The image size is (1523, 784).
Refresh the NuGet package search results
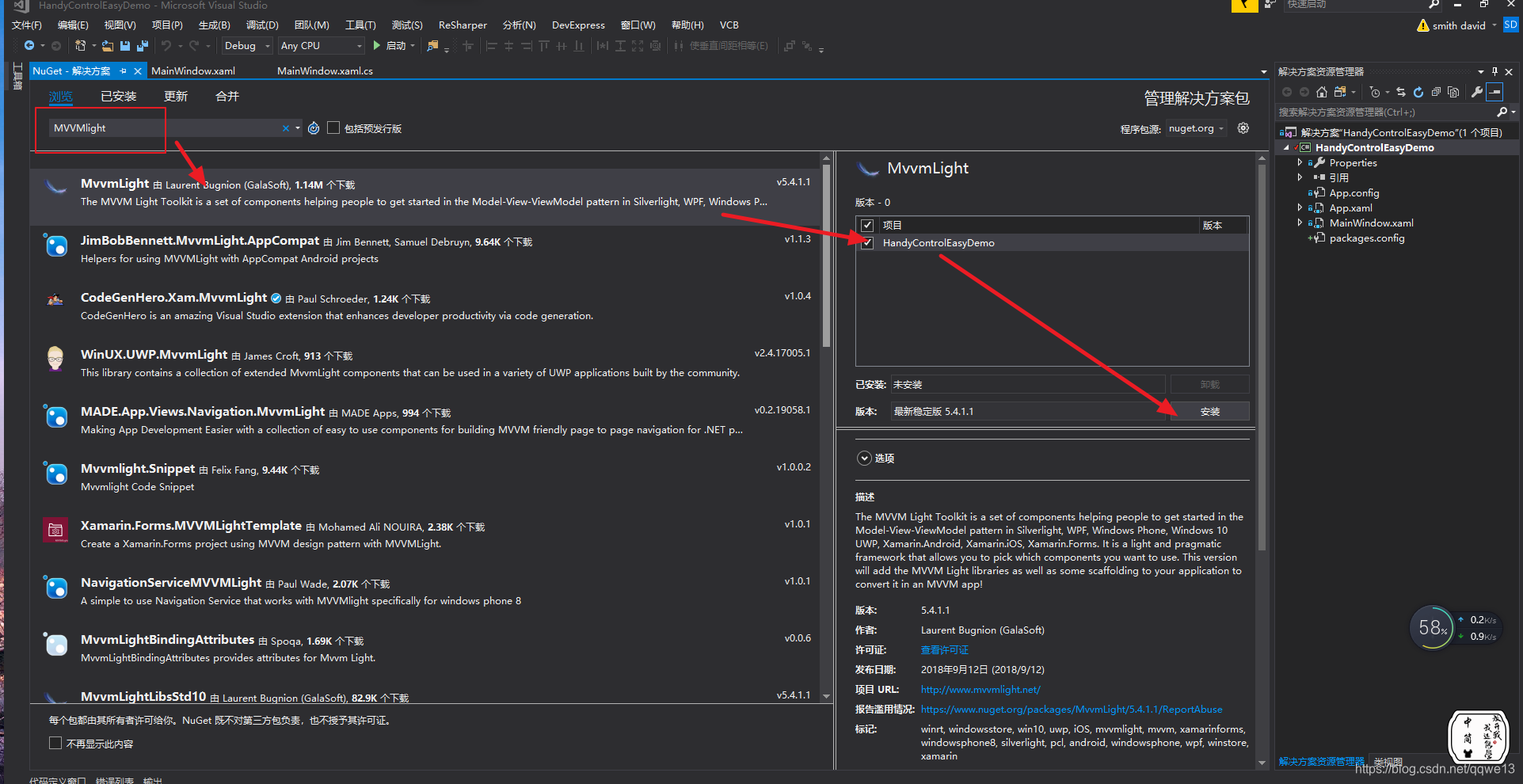pos(314,128)
